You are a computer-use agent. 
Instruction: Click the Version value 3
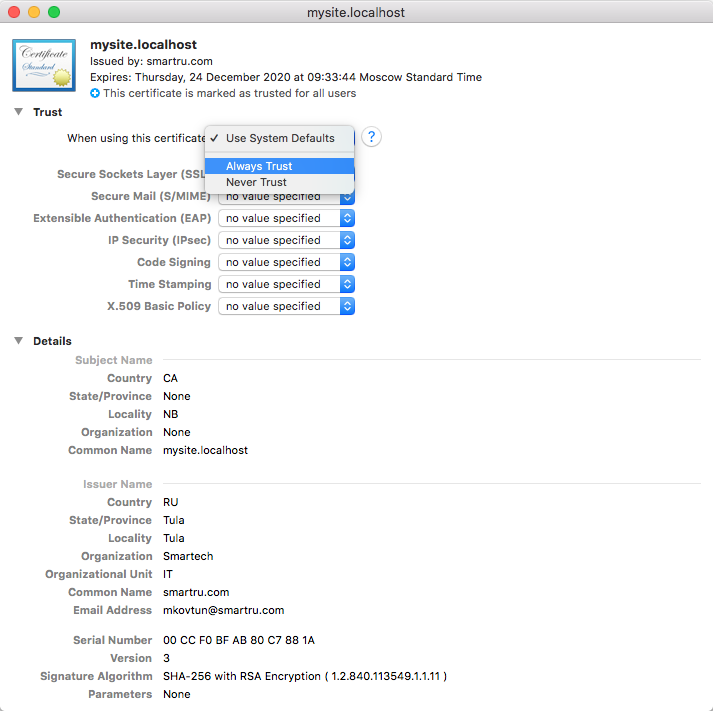[x=166, y=658]
